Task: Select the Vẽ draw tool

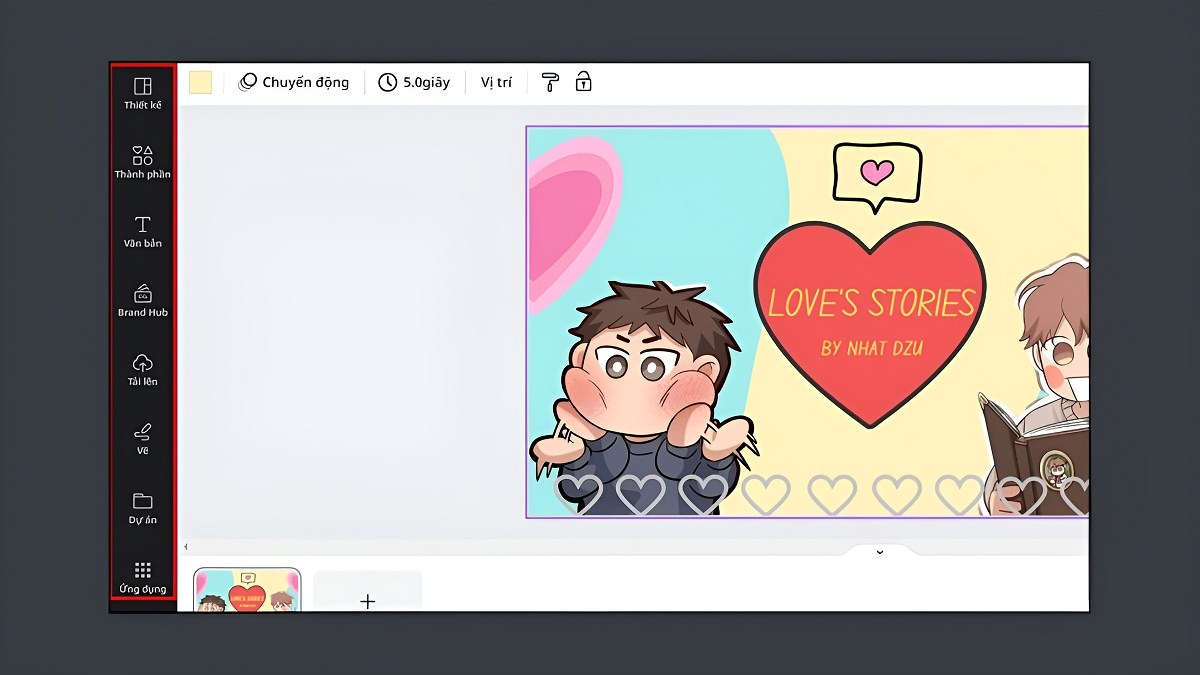Action: [x=143, y=439]
